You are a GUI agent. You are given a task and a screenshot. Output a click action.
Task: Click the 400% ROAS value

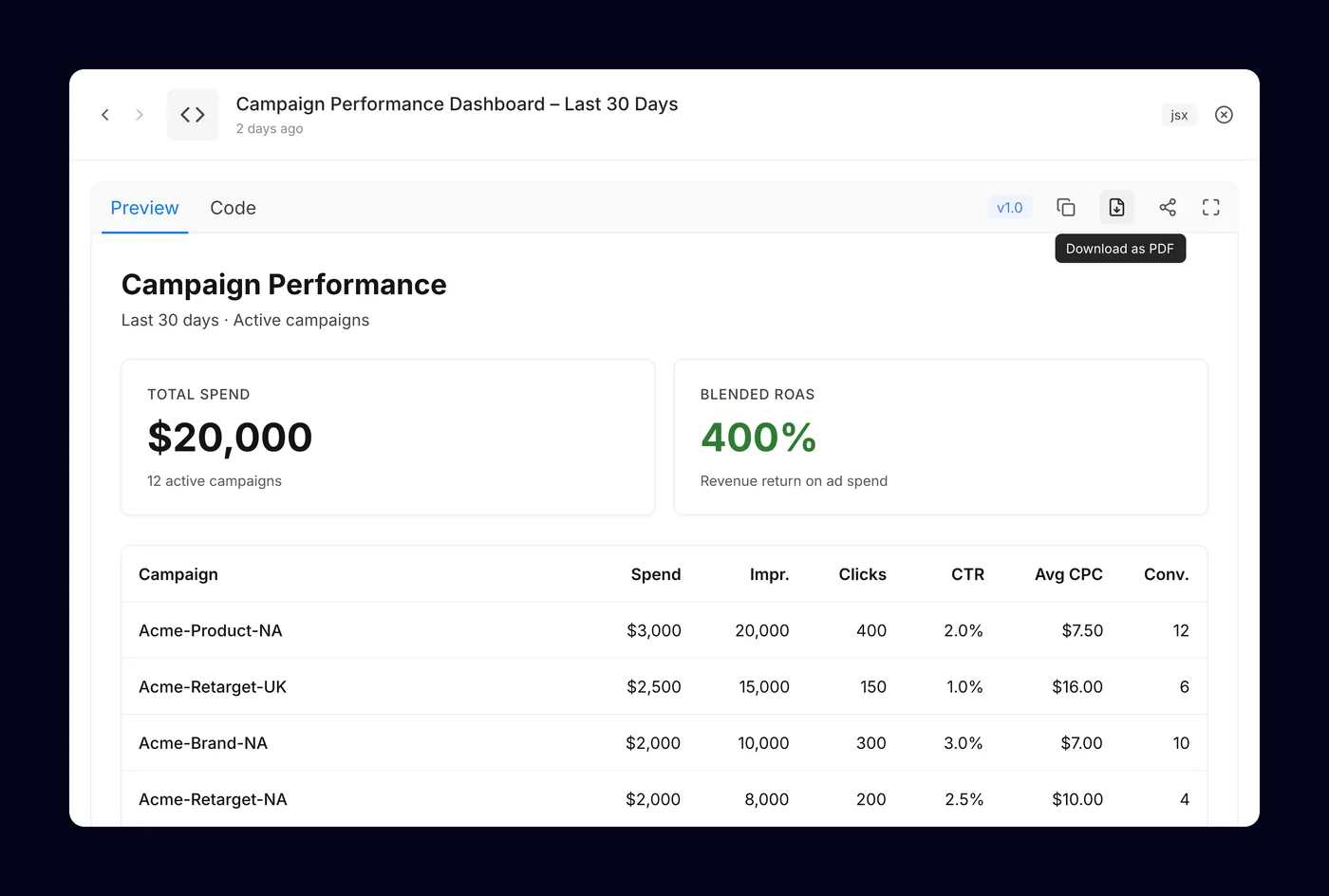click(x=758, y=438)
